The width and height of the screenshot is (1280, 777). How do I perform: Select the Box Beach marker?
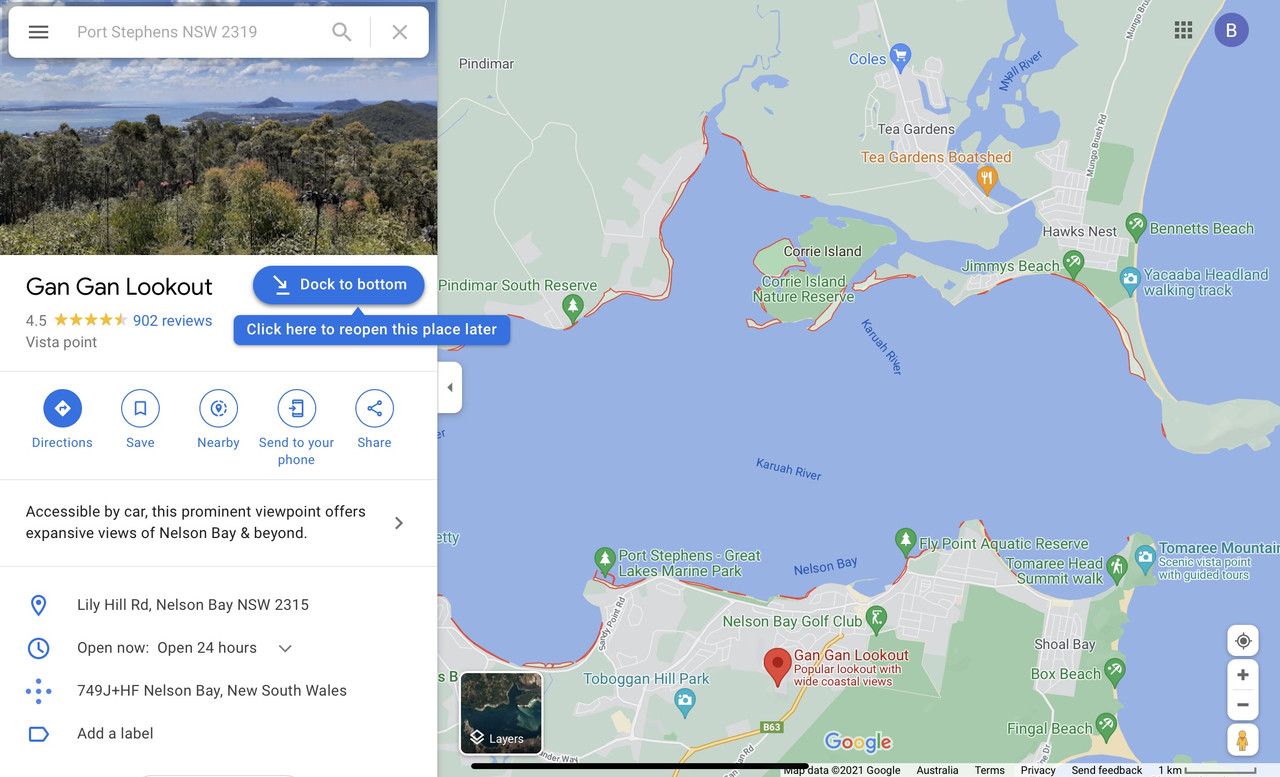(1113, 670)
